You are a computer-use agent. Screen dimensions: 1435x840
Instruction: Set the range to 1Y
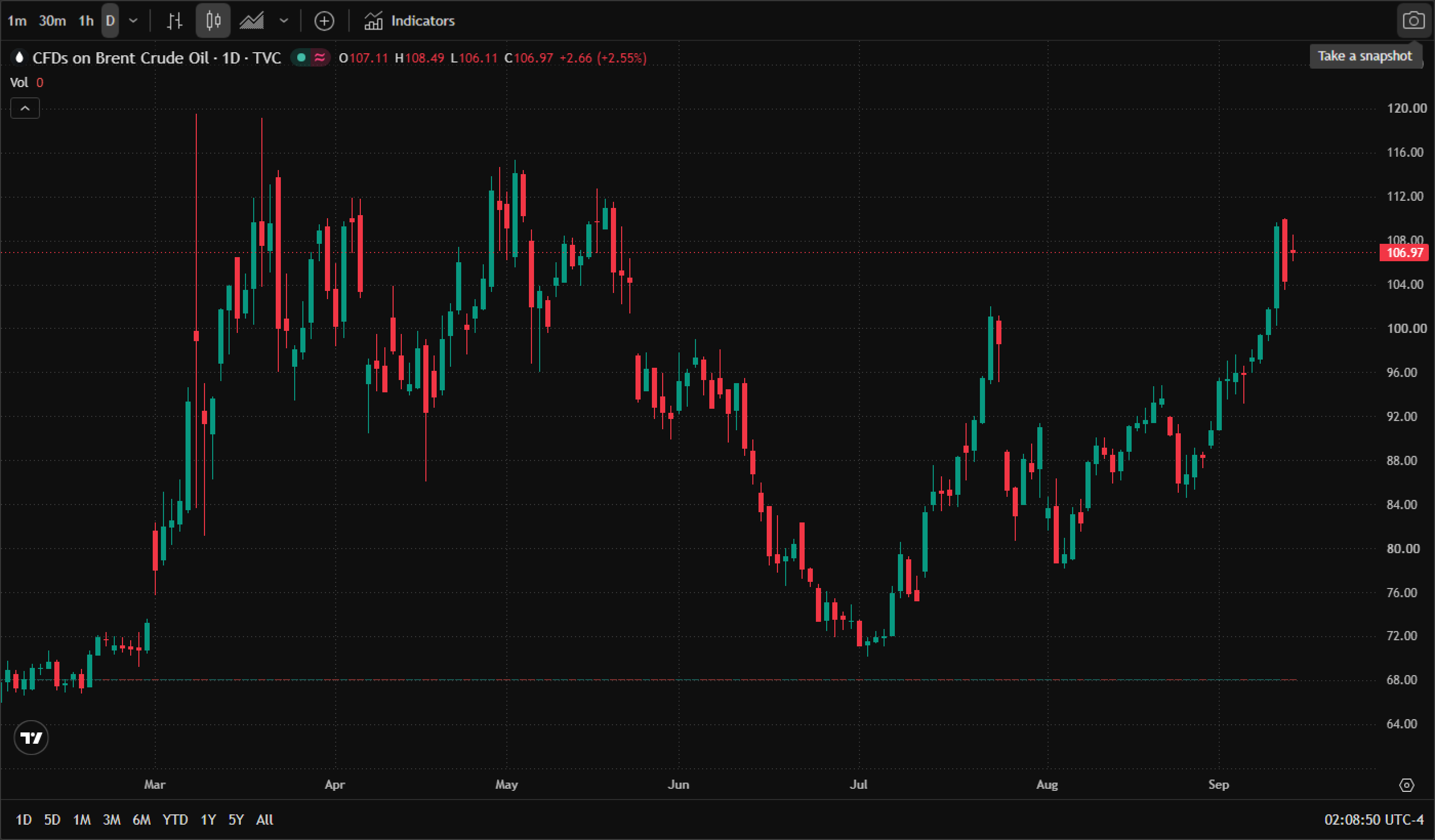coord(209,820)
